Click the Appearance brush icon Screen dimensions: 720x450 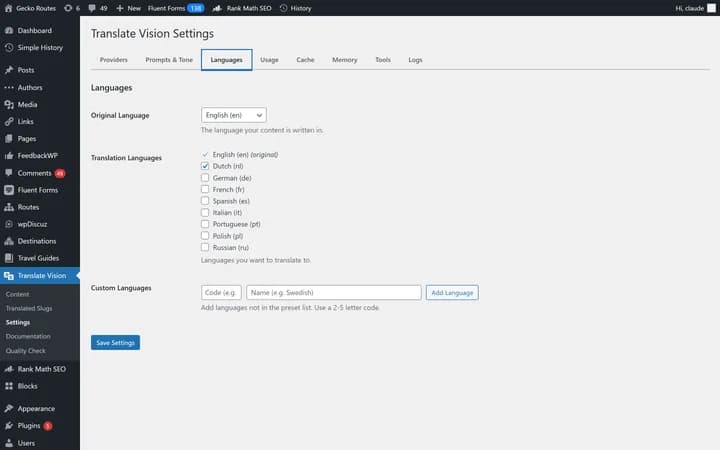pyautogui.click(x=9, y=409)
